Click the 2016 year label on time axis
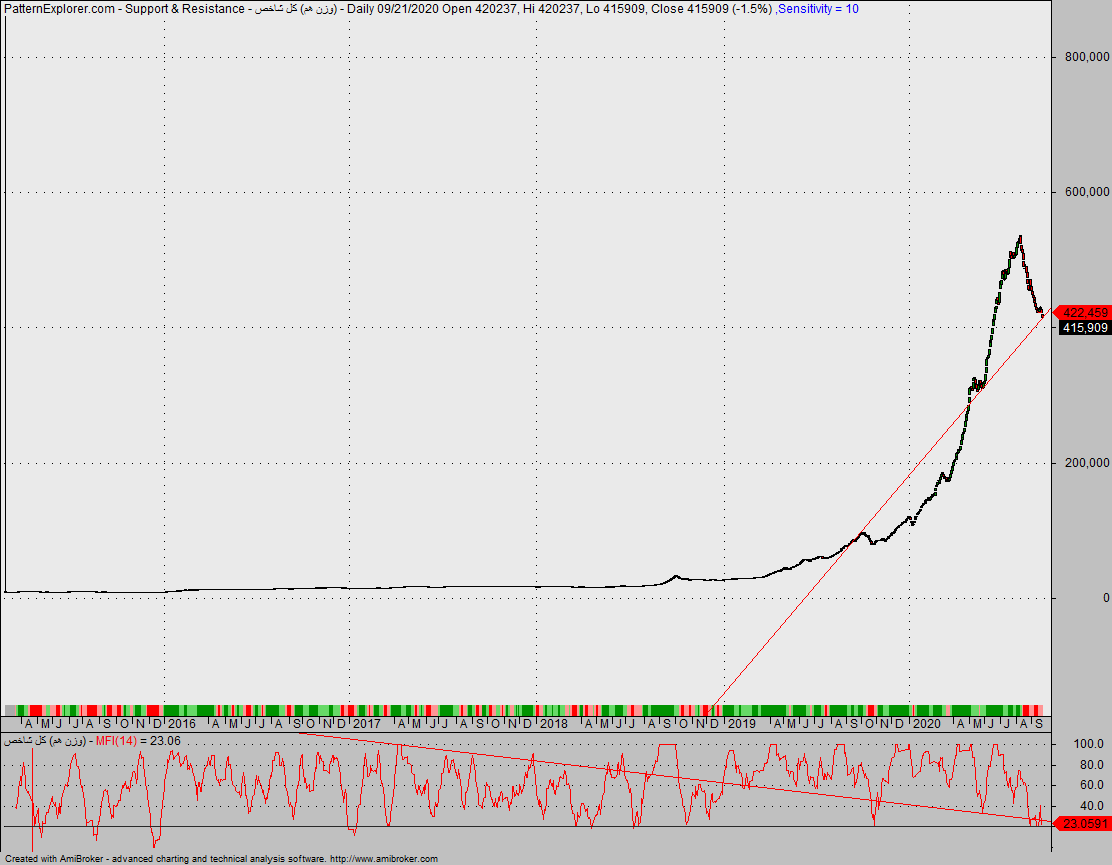 click(182, 724)
